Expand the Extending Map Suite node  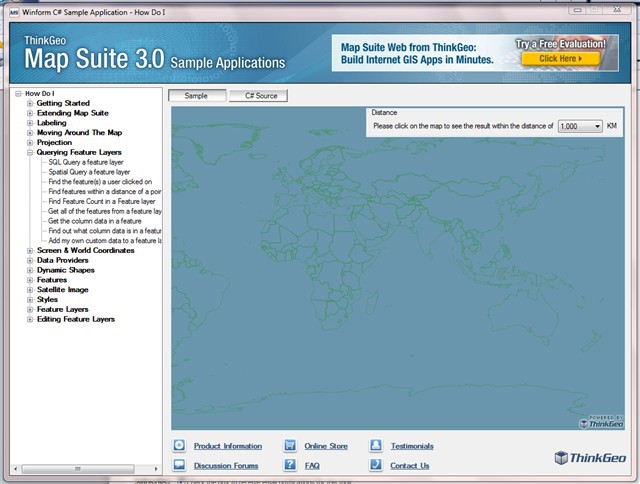tap(30, 113)
